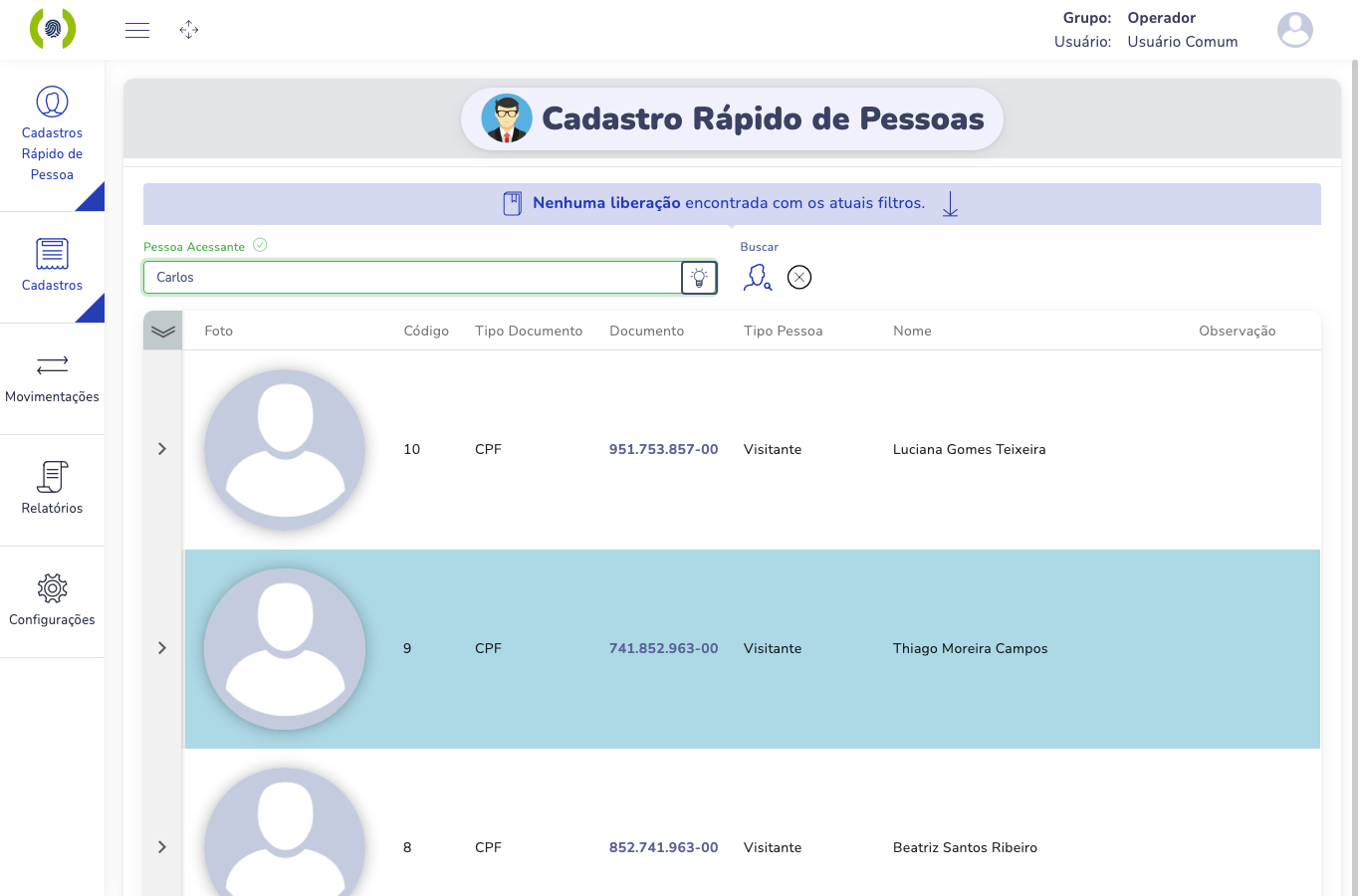Click the Nome column header
This screenshot has height=896, width=1360.
click(912, 331)
